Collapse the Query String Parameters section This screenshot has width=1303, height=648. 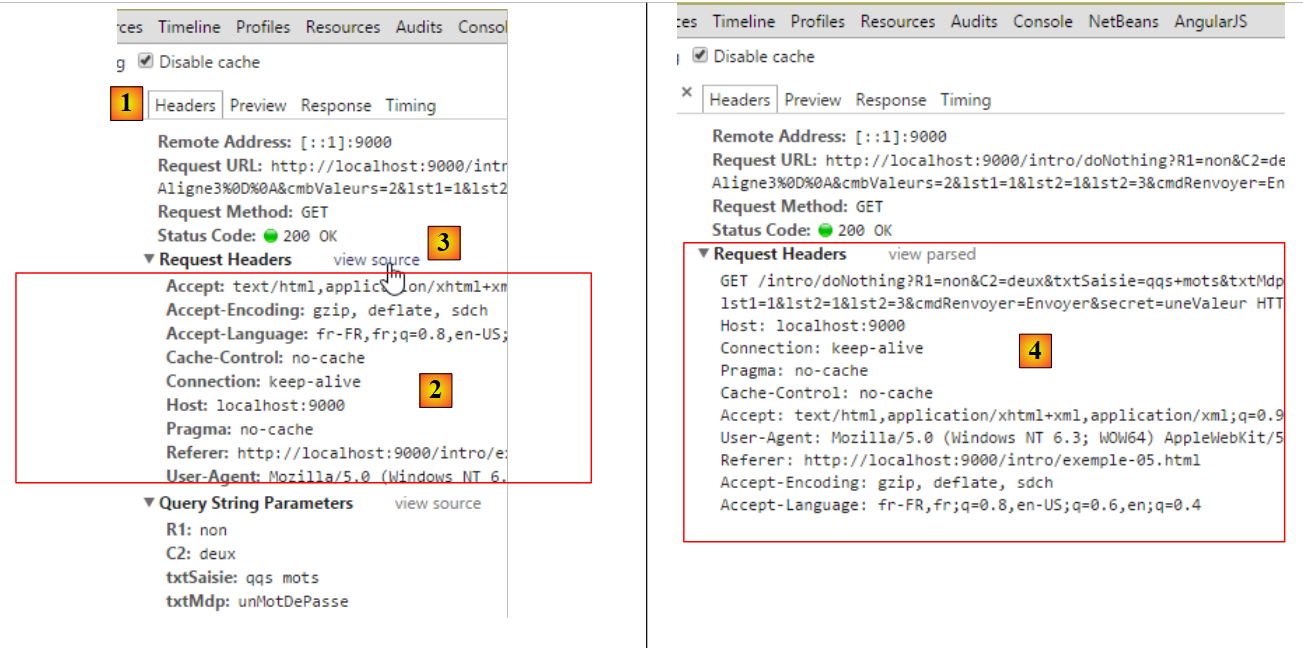click(149, 503)
